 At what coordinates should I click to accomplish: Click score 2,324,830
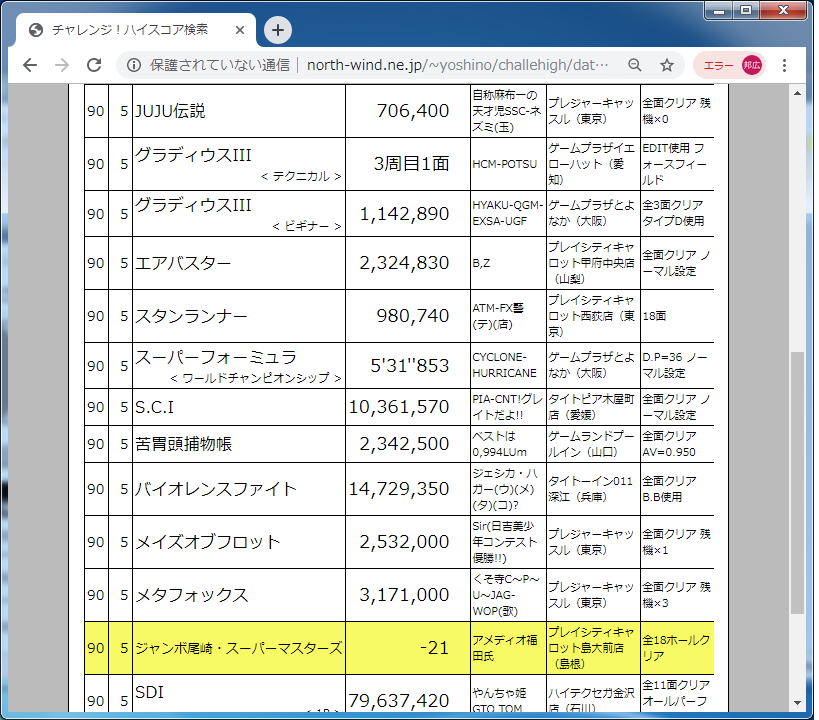[x=404, y=263]
